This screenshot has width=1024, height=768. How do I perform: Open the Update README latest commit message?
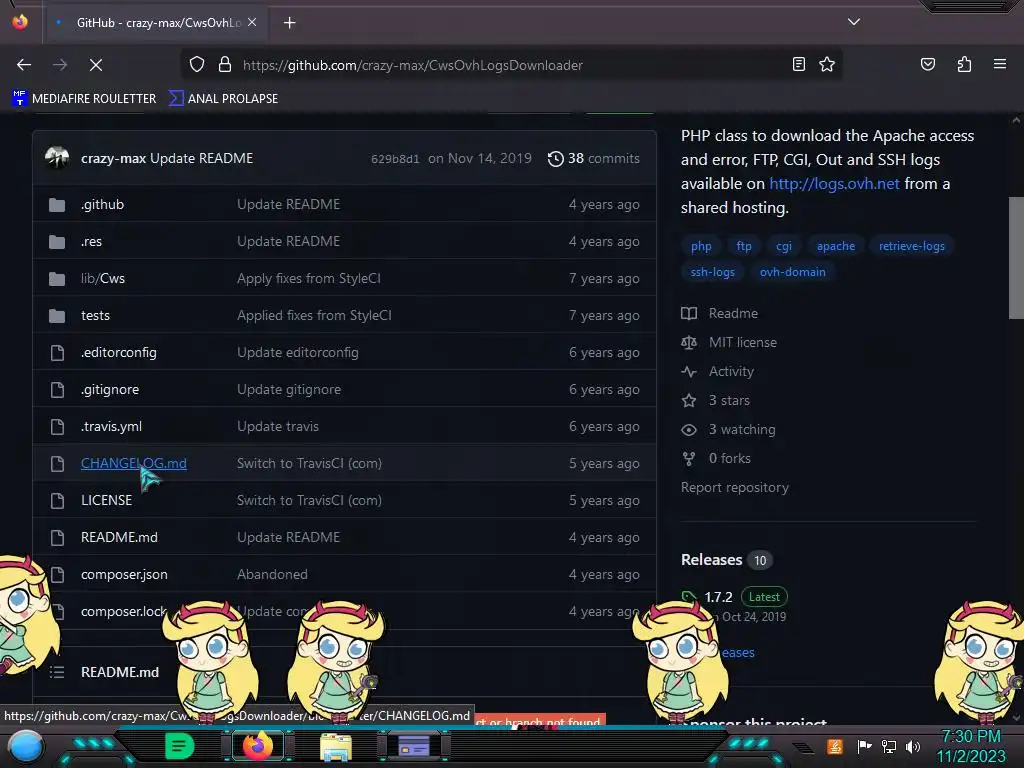(x=201, y=159)
